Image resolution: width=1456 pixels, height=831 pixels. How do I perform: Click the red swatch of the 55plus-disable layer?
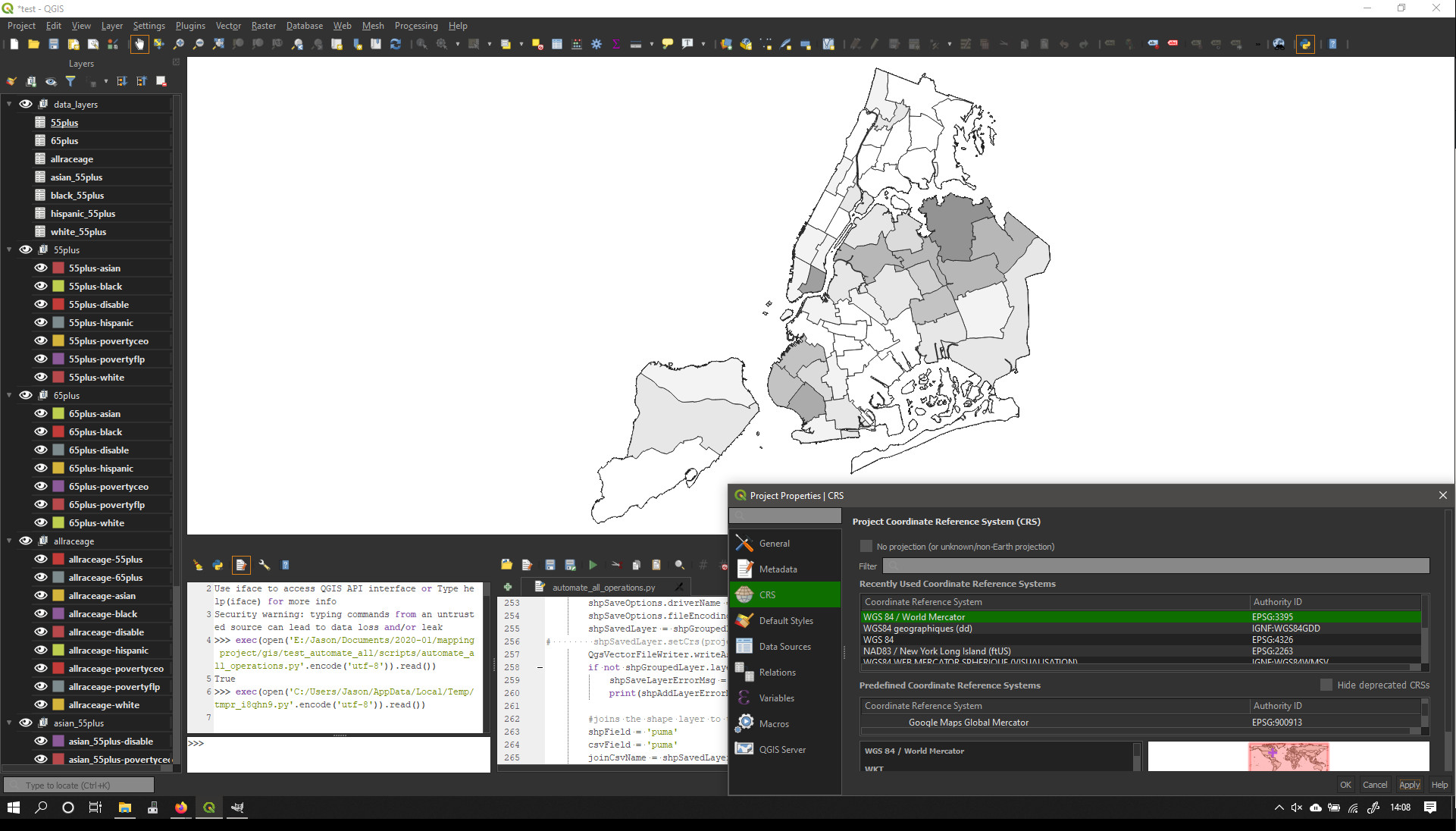coord(58,304)
